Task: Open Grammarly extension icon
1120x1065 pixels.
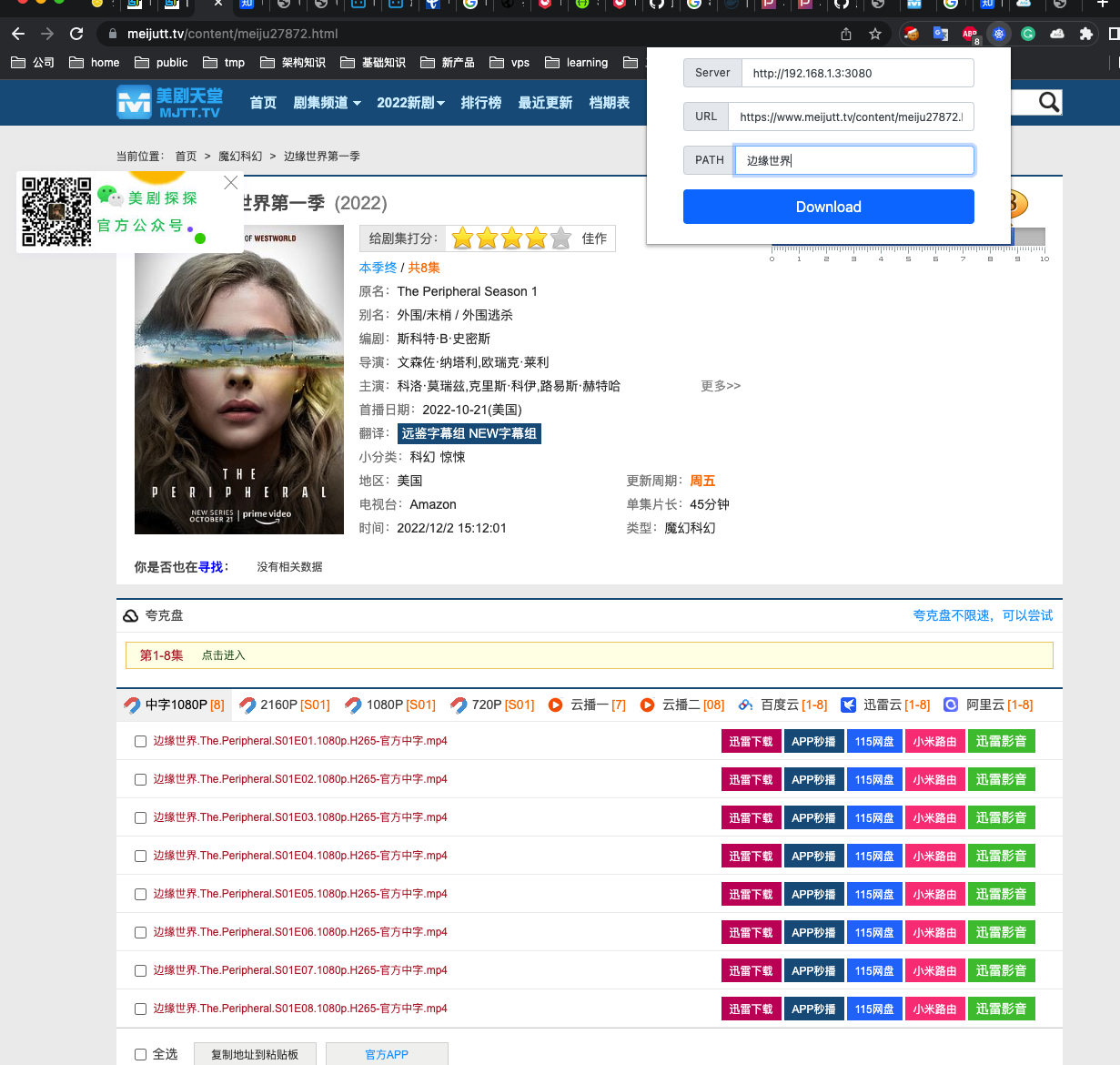Action: [x=1028, y=34]
